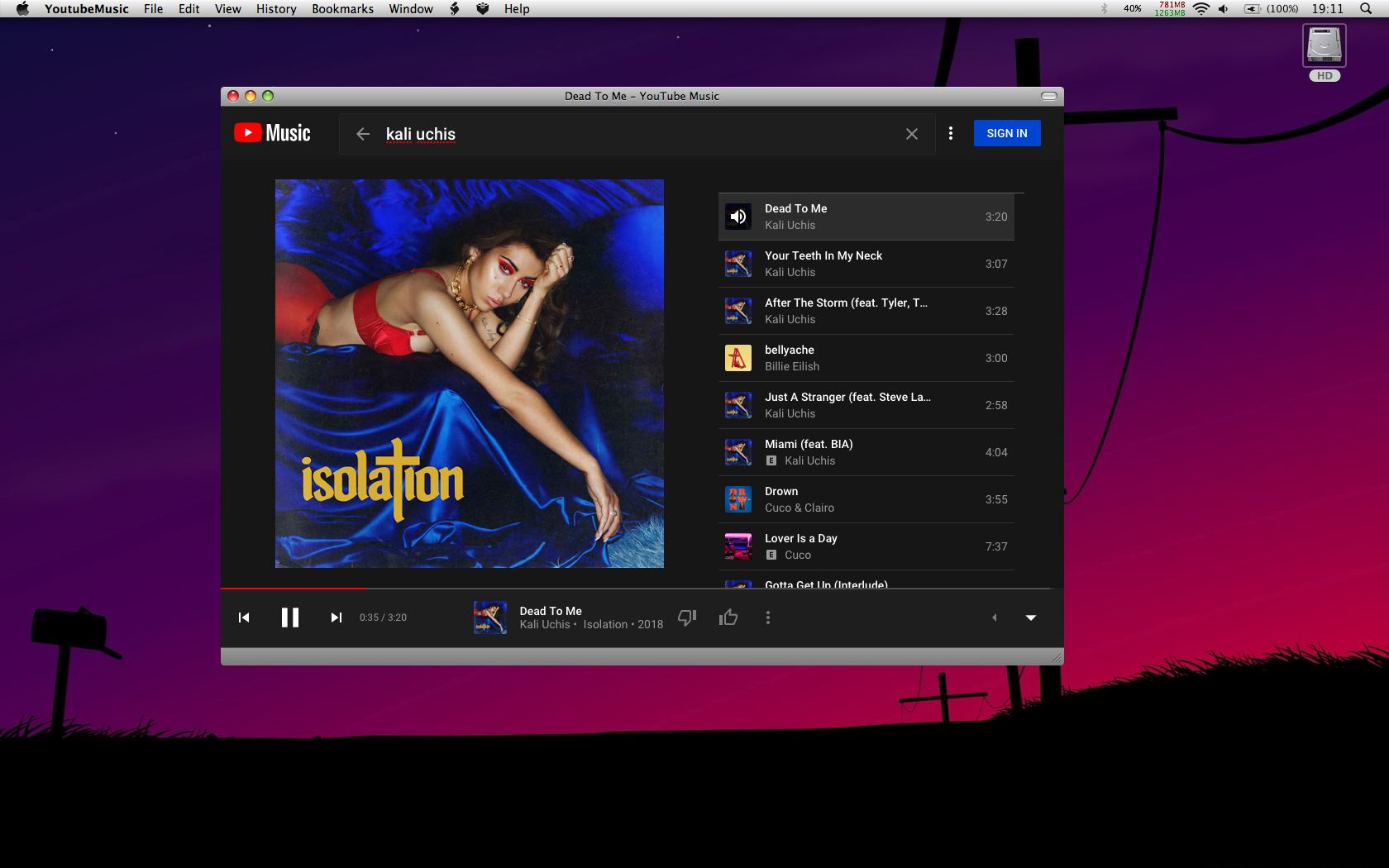The image size is (1389, 868).
Task: Open the three-dot settings menu beside Sign In
Action: click(x=951, y=133)
